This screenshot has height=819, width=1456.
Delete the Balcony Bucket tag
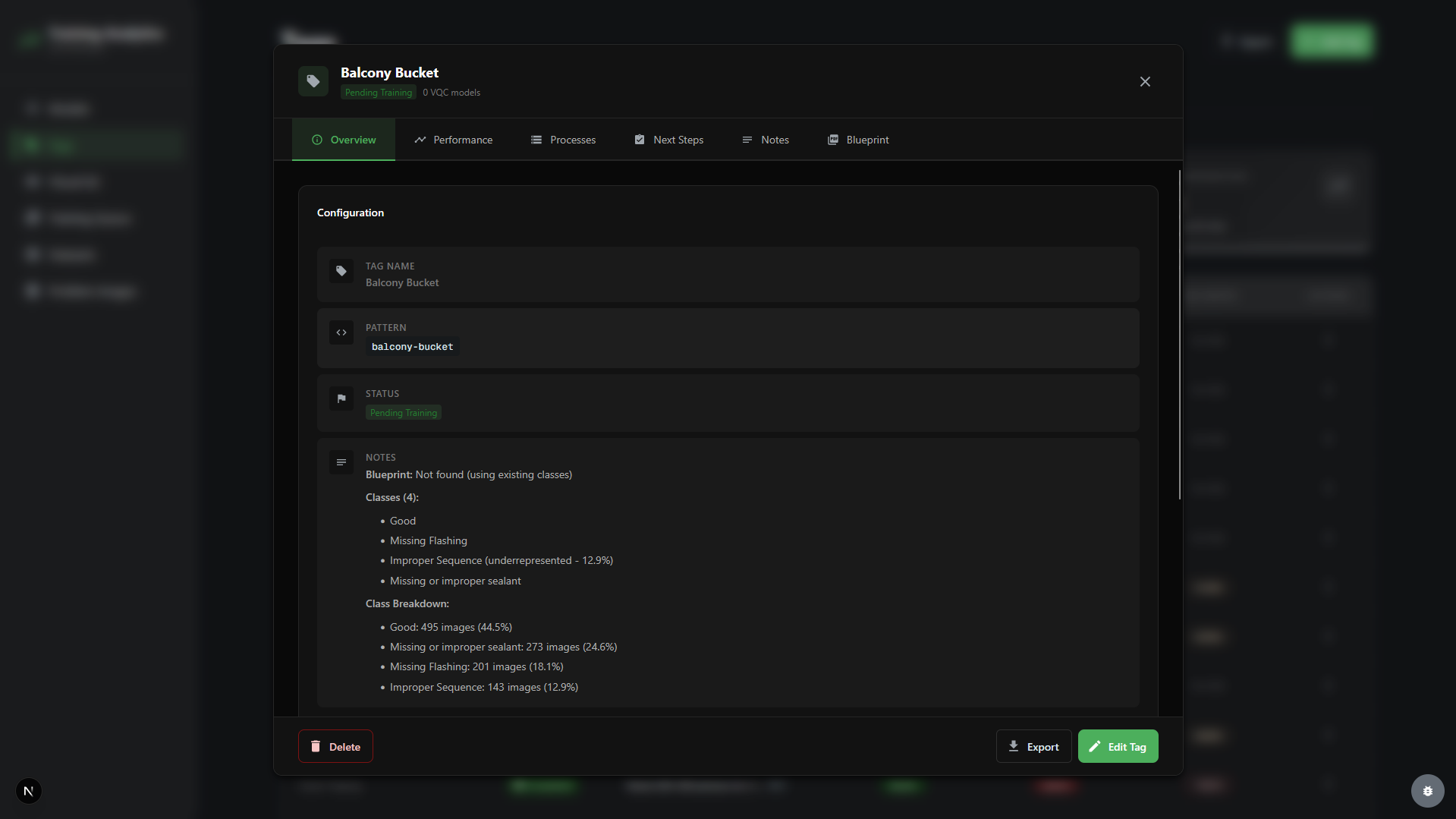[335, 747]
